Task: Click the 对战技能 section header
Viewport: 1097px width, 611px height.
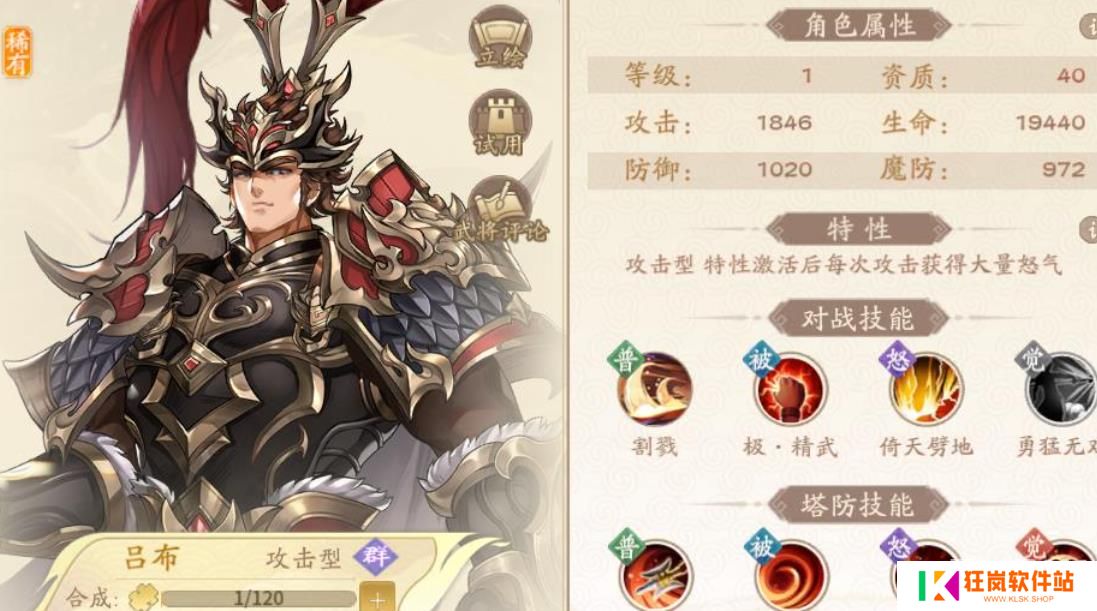Action: pyautogui.click(x=858, y=319)
